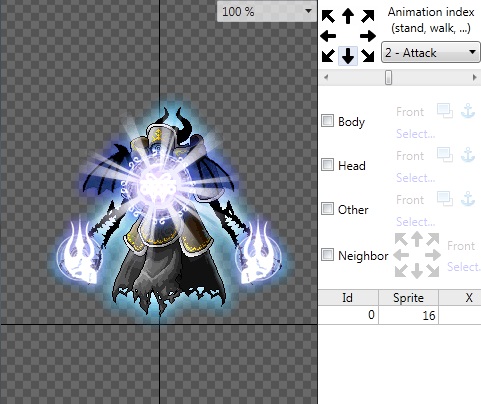
Task: Select the down-right direction arrow
Action: click(368, 55)
